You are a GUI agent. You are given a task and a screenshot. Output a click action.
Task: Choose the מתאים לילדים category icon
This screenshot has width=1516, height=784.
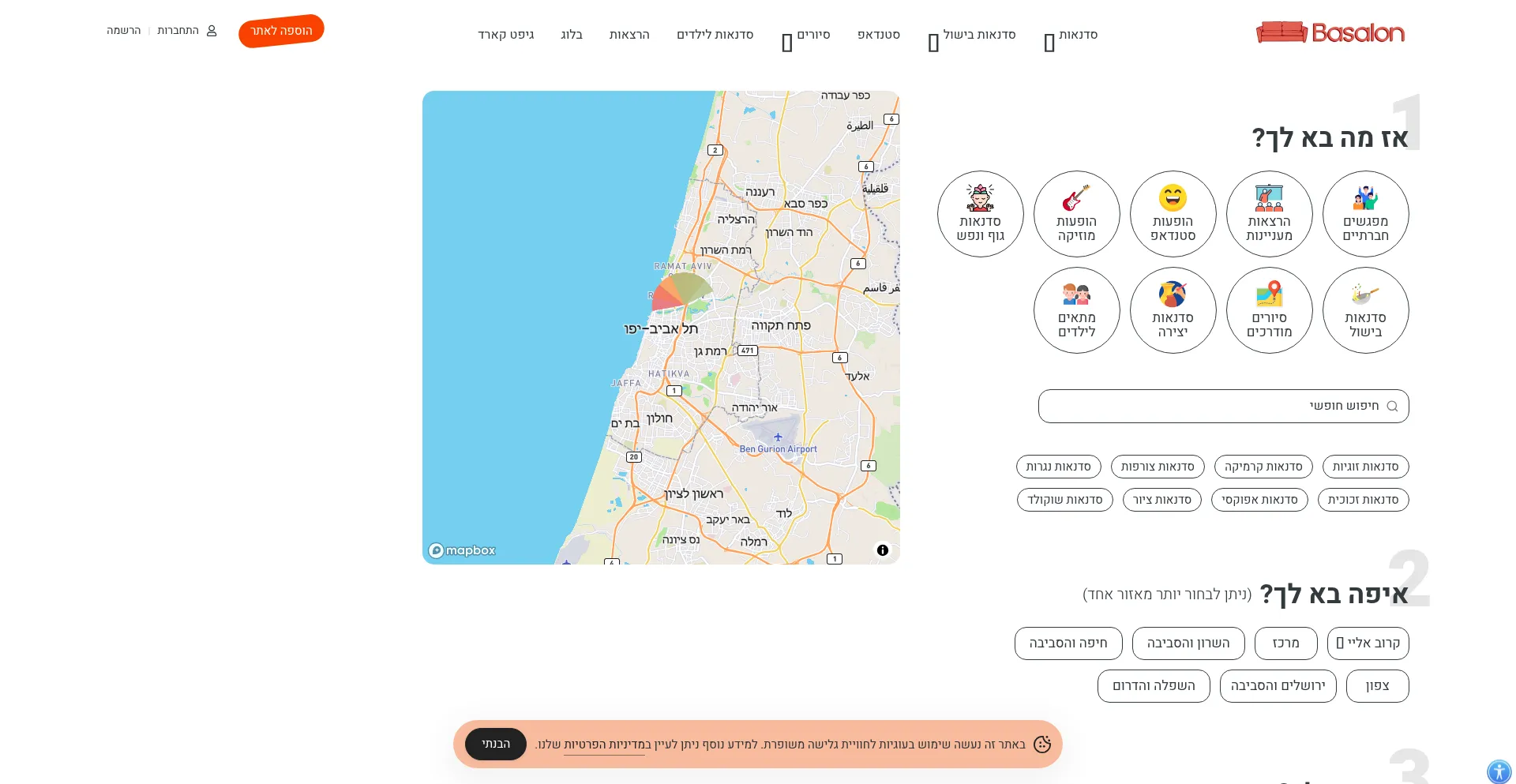[x=1076, y=310]
